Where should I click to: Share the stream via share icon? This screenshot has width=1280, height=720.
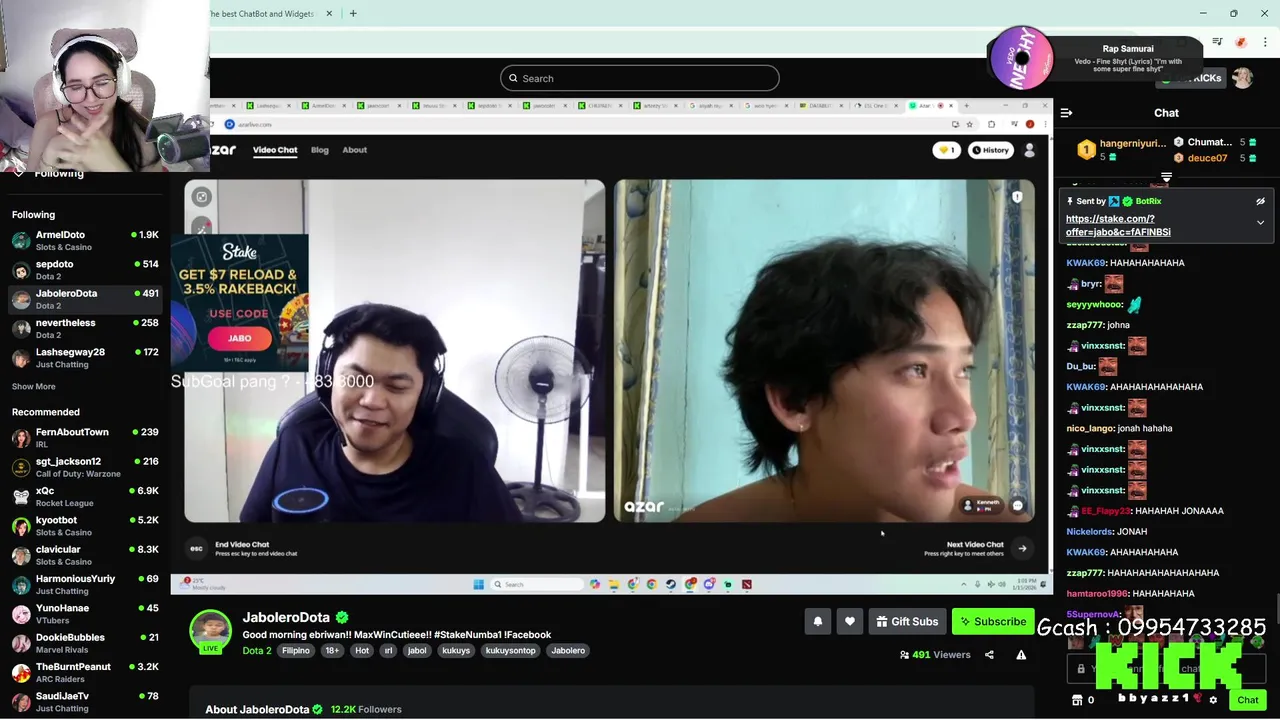click(989, 655)
